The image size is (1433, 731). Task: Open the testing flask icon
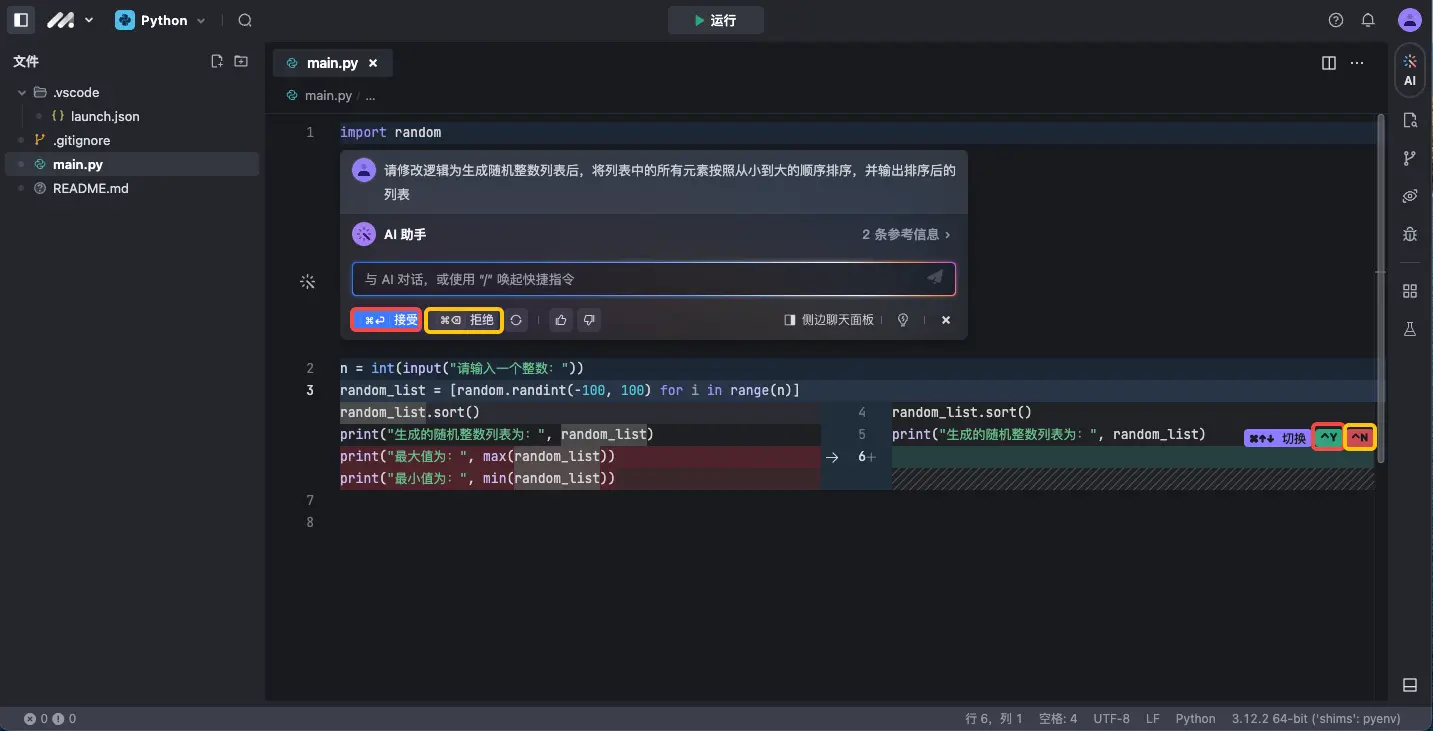coord(1410,329)
